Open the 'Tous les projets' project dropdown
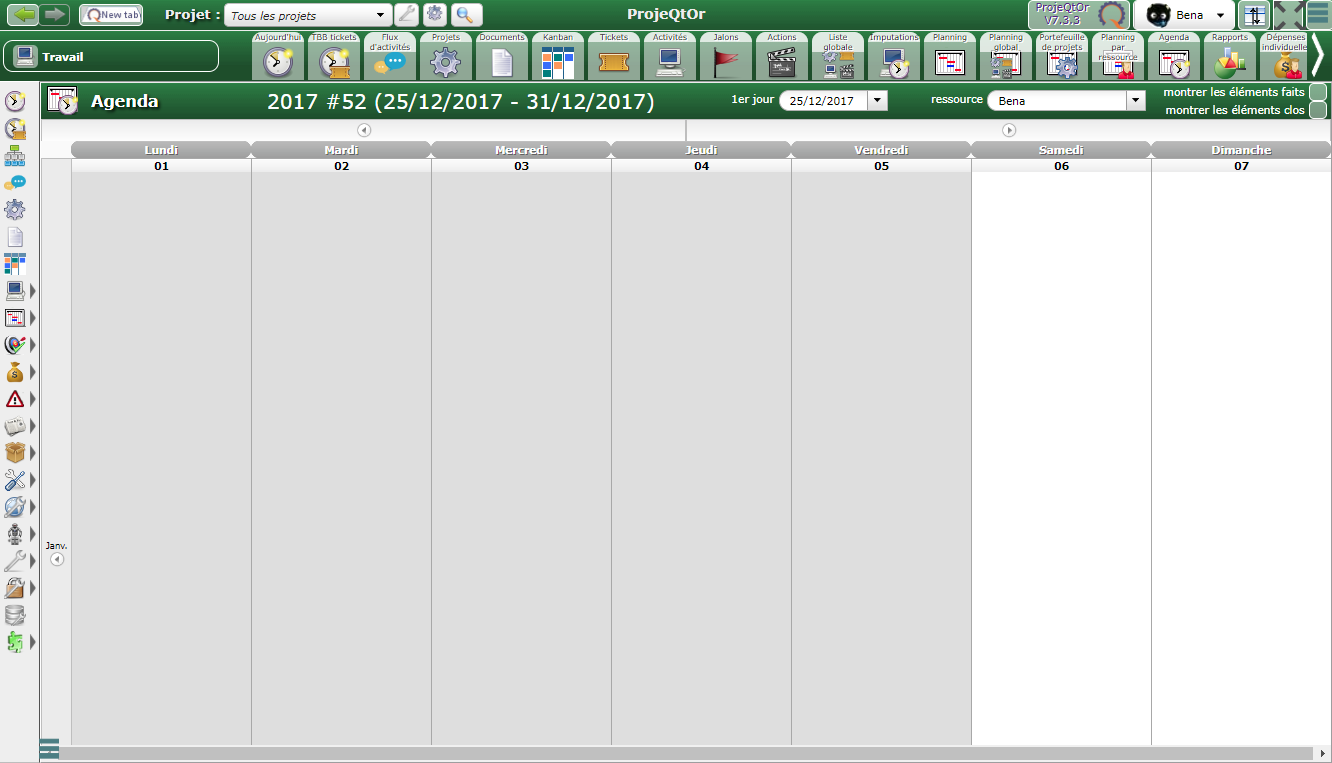Screen dimensions: 1332x763 [308, 16]
